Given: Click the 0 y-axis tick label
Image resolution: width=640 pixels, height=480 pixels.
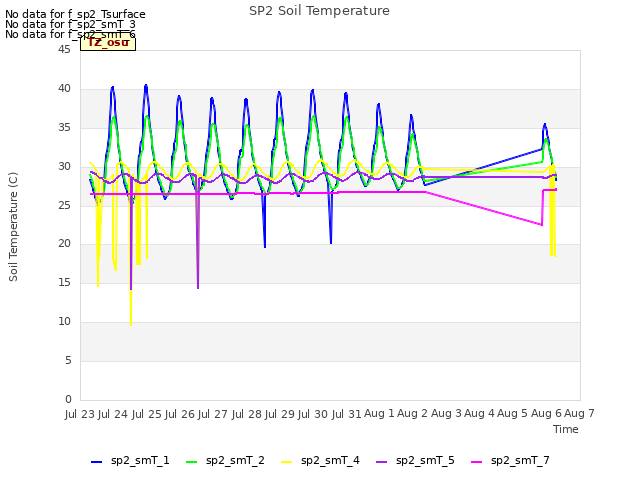Looking at the screenshot, I should click(68, 399).
